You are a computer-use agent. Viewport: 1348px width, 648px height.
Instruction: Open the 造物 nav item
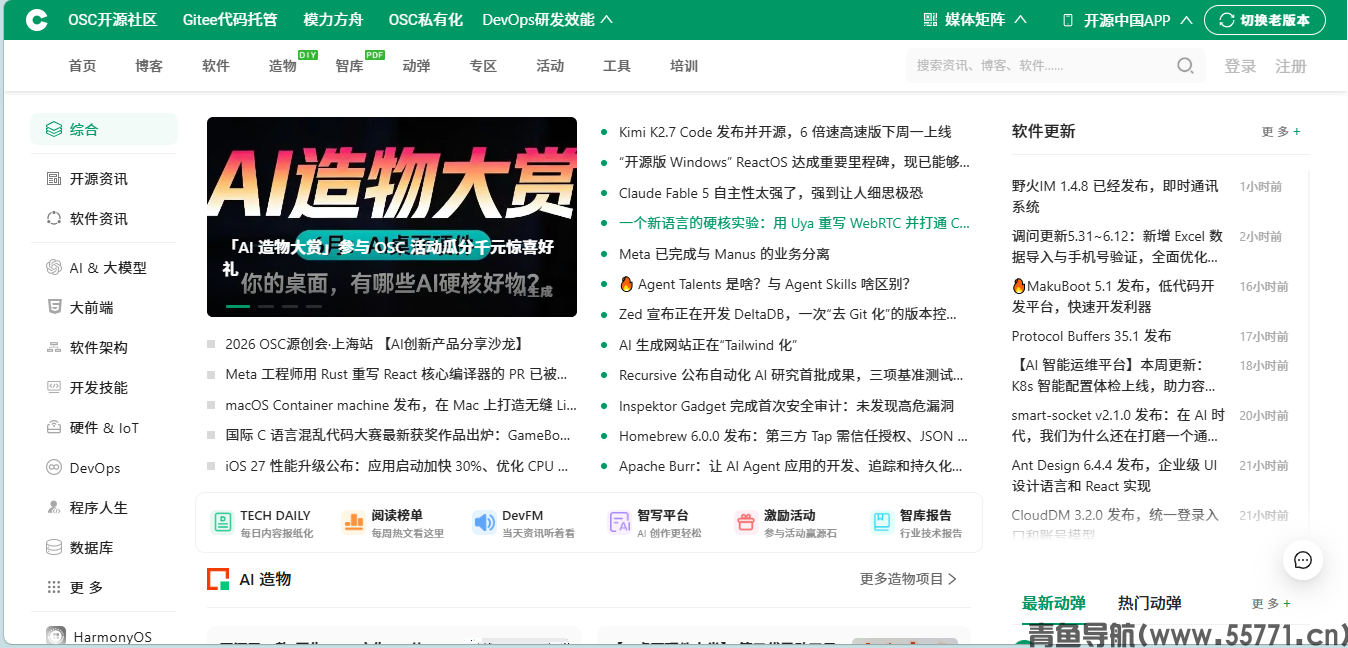coord(283,66)
